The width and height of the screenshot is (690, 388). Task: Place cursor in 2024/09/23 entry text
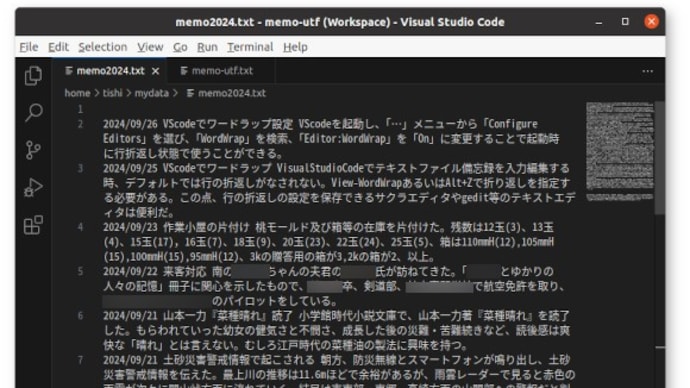pyautogui.click(x=329, y=242)
